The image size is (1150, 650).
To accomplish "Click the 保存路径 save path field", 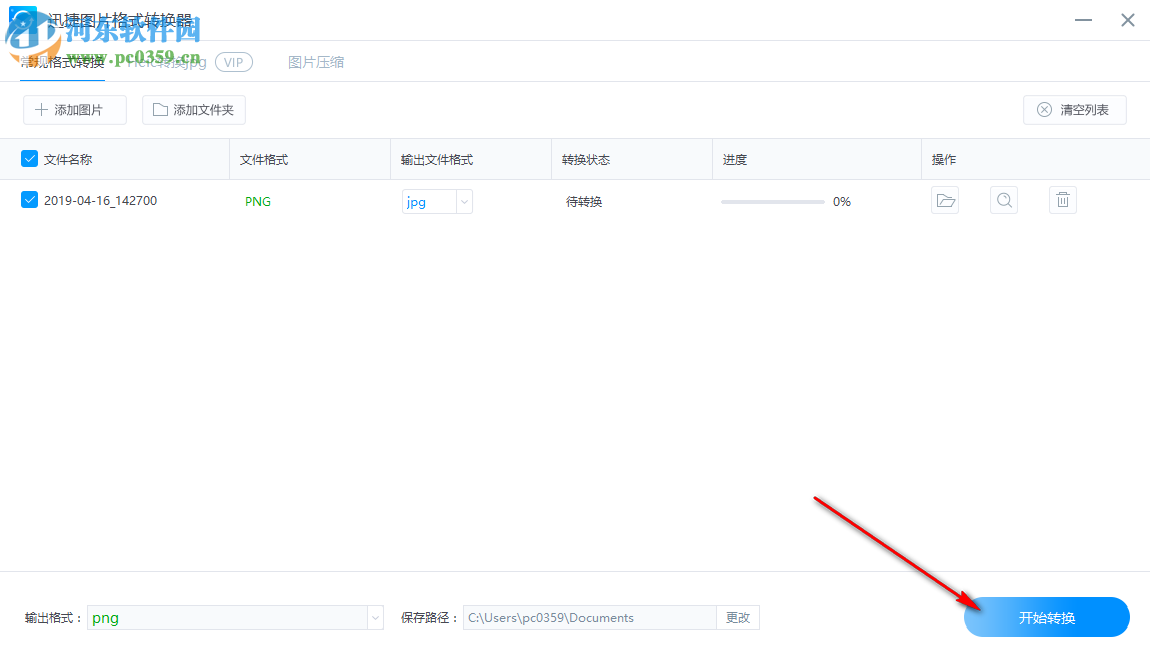I will [x=590, y=617].
